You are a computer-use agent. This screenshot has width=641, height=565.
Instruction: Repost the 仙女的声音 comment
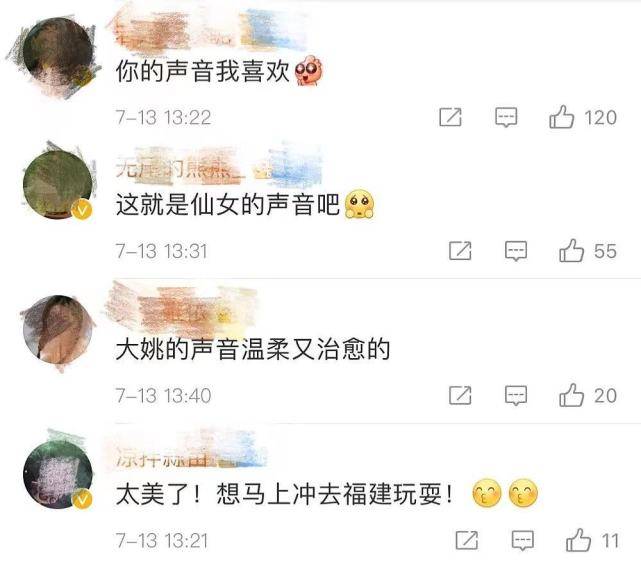click(x=460, y=251)
